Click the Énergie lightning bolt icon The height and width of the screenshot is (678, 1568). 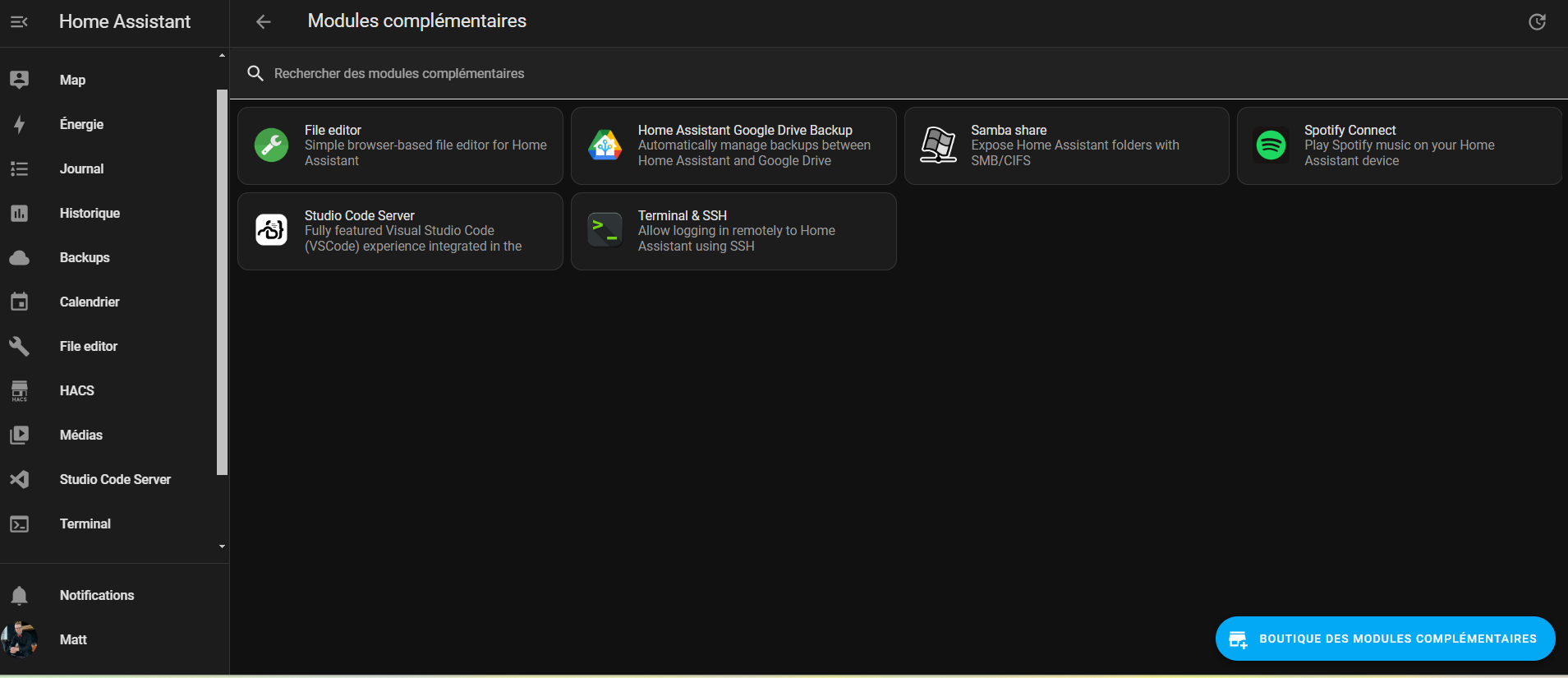point(20,124)
